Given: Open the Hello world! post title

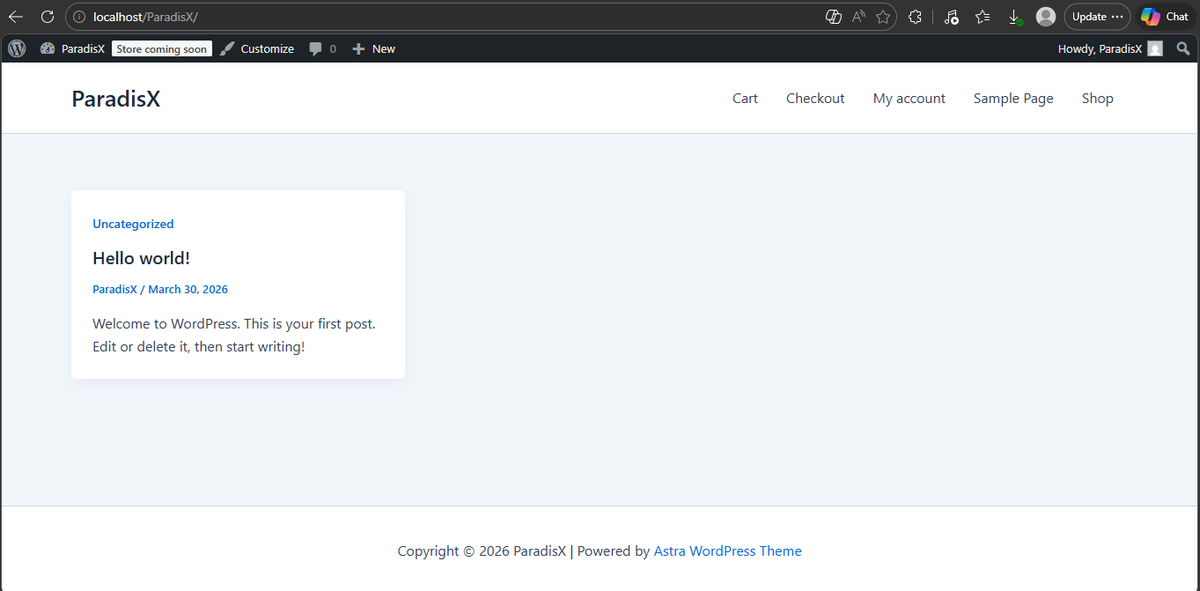Looking at the screenshot, I should (x=141, y=258).
